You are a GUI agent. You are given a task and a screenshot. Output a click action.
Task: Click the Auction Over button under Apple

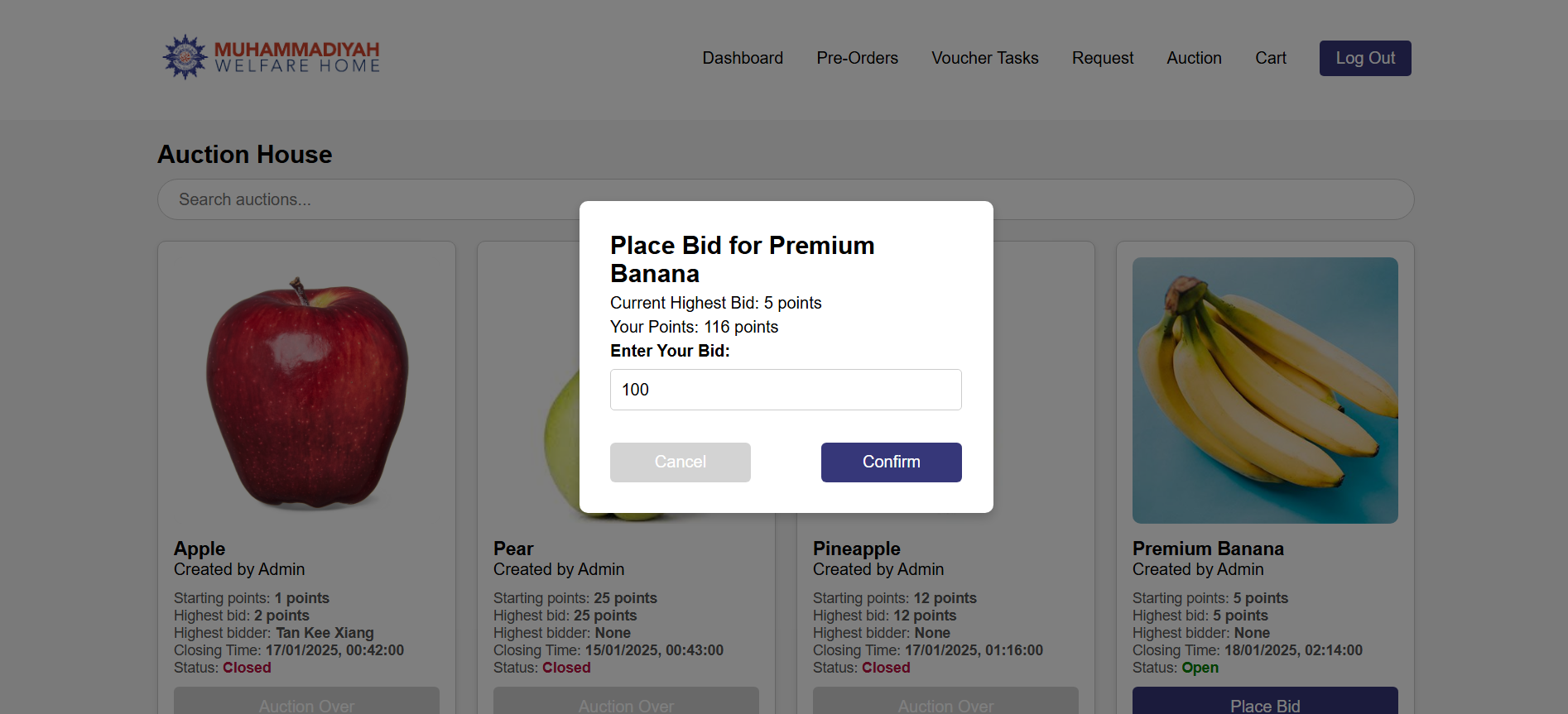click(306, 702)
